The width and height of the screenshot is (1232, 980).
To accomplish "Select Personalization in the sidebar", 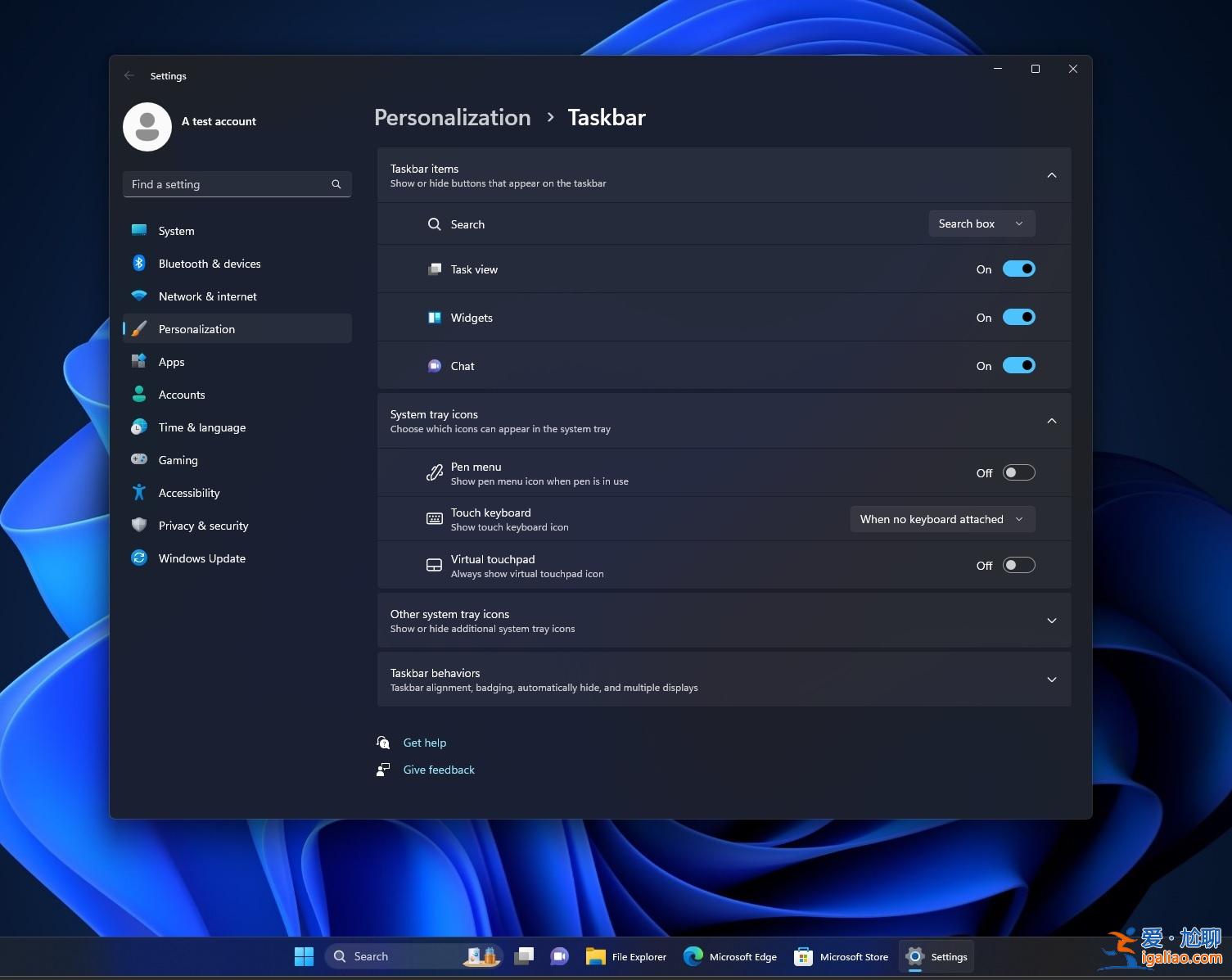I will point(196,328).
